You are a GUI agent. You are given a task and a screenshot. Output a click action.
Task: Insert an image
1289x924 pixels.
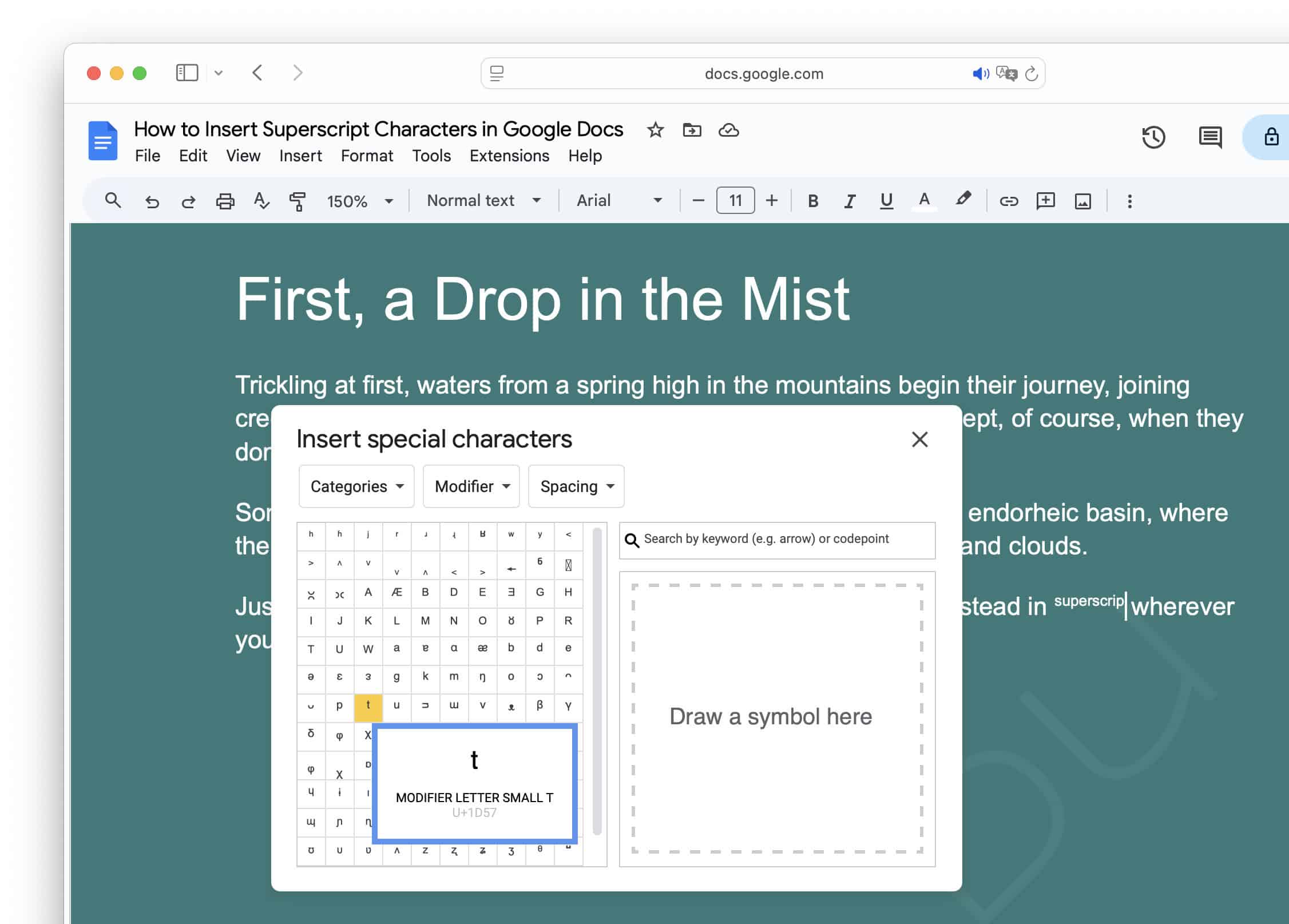pyautogui.click(x=1084, y=200)
